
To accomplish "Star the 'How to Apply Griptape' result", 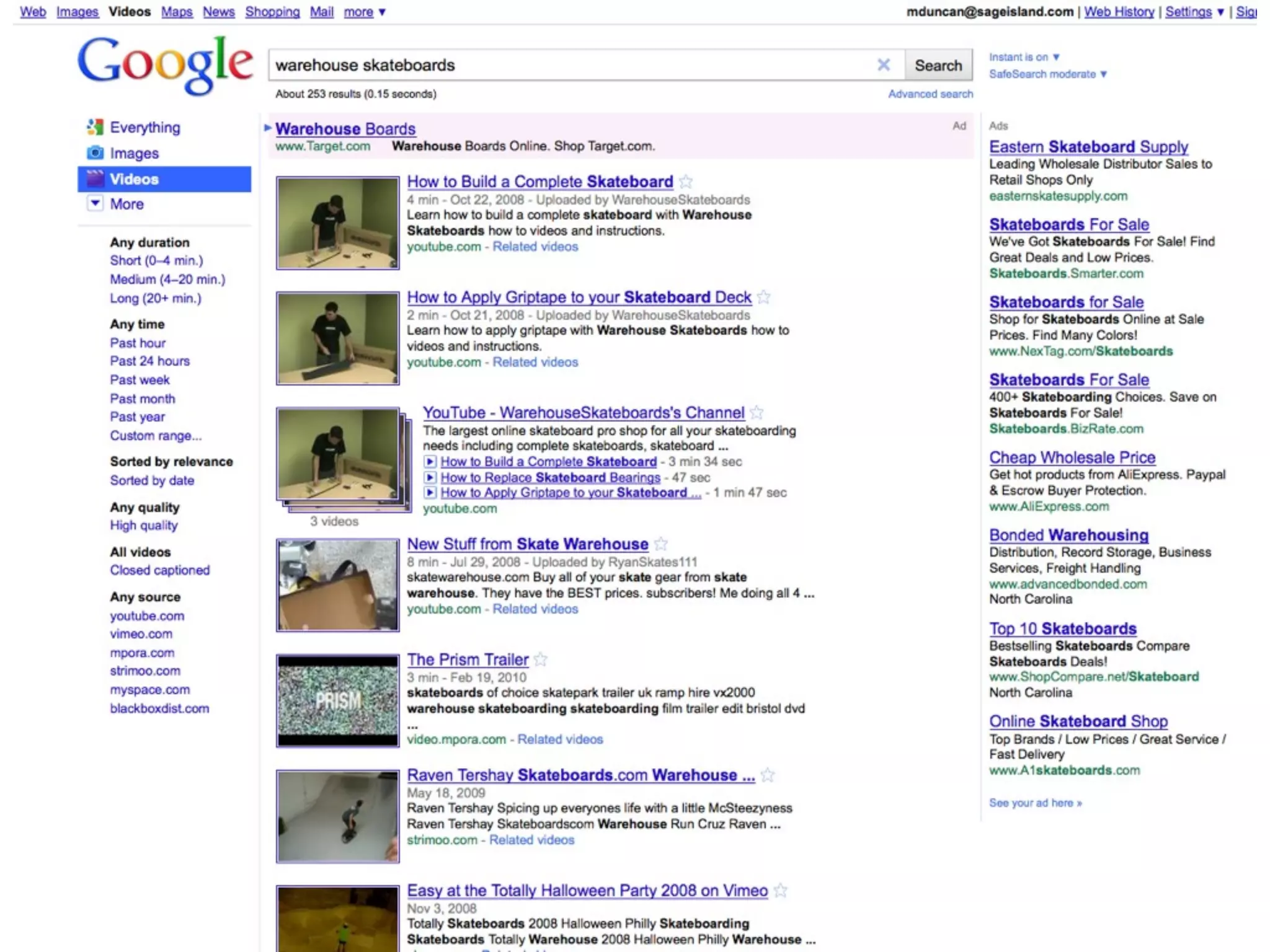I will pyautogui.click(x=764, y=297).
